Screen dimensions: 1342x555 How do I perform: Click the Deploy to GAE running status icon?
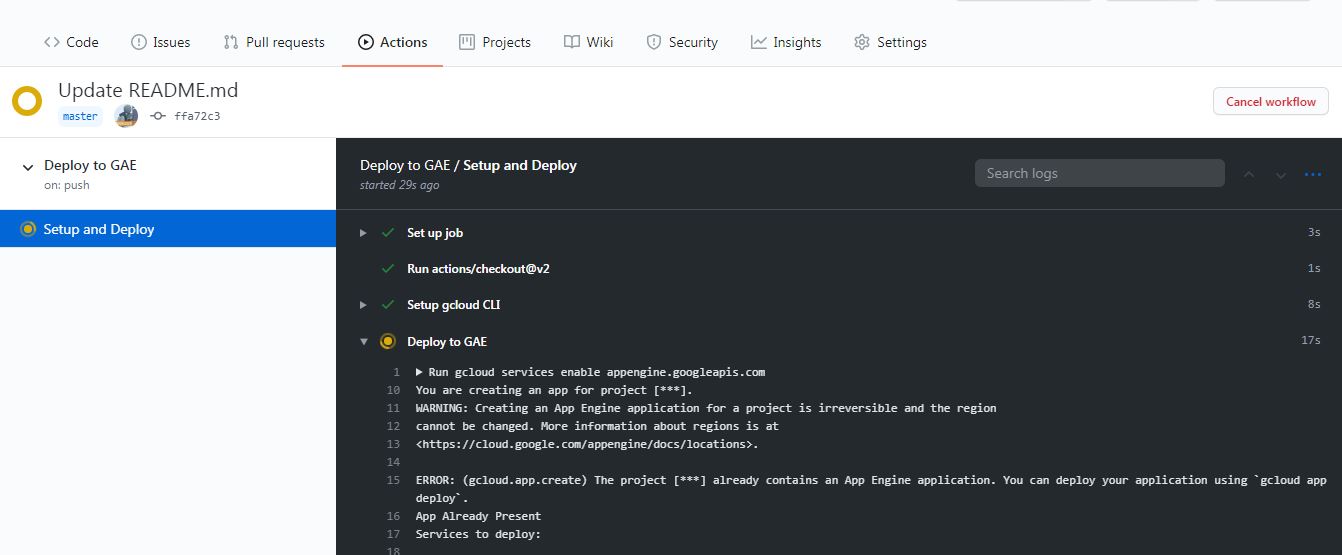[388, 341]
